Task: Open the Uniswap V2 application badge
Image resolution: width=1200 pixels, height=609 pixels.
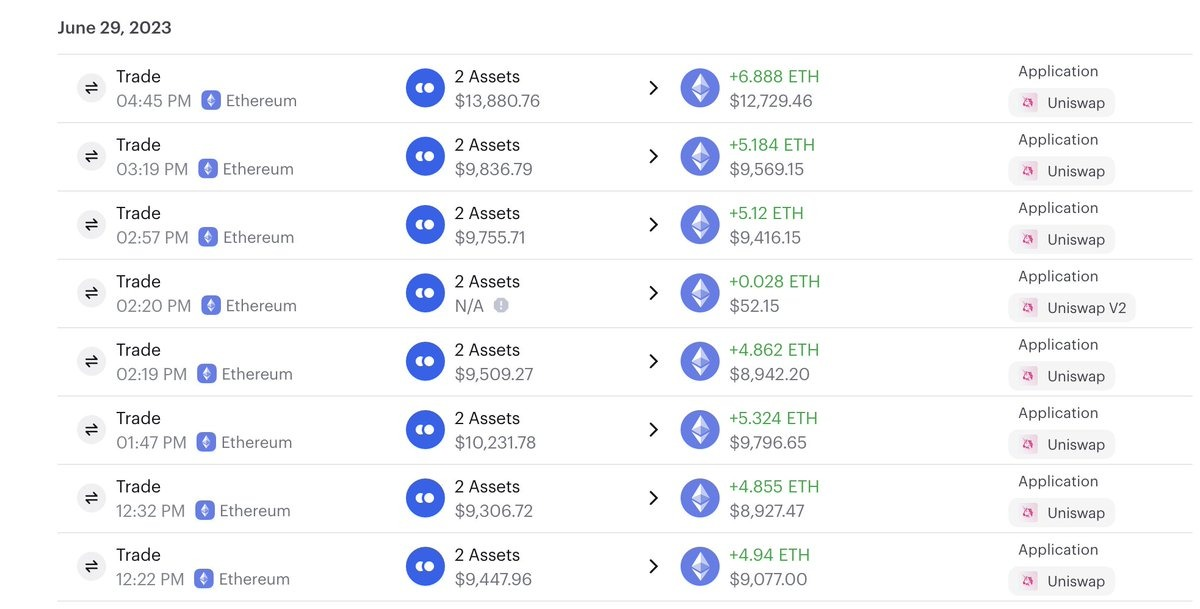Action: click(x=1072, y=308)
